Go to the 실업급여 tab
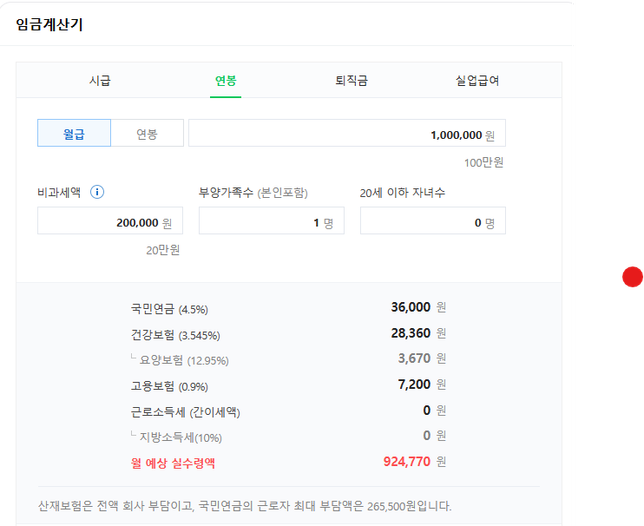Viewport: 644px width, 526px height. 477,81
